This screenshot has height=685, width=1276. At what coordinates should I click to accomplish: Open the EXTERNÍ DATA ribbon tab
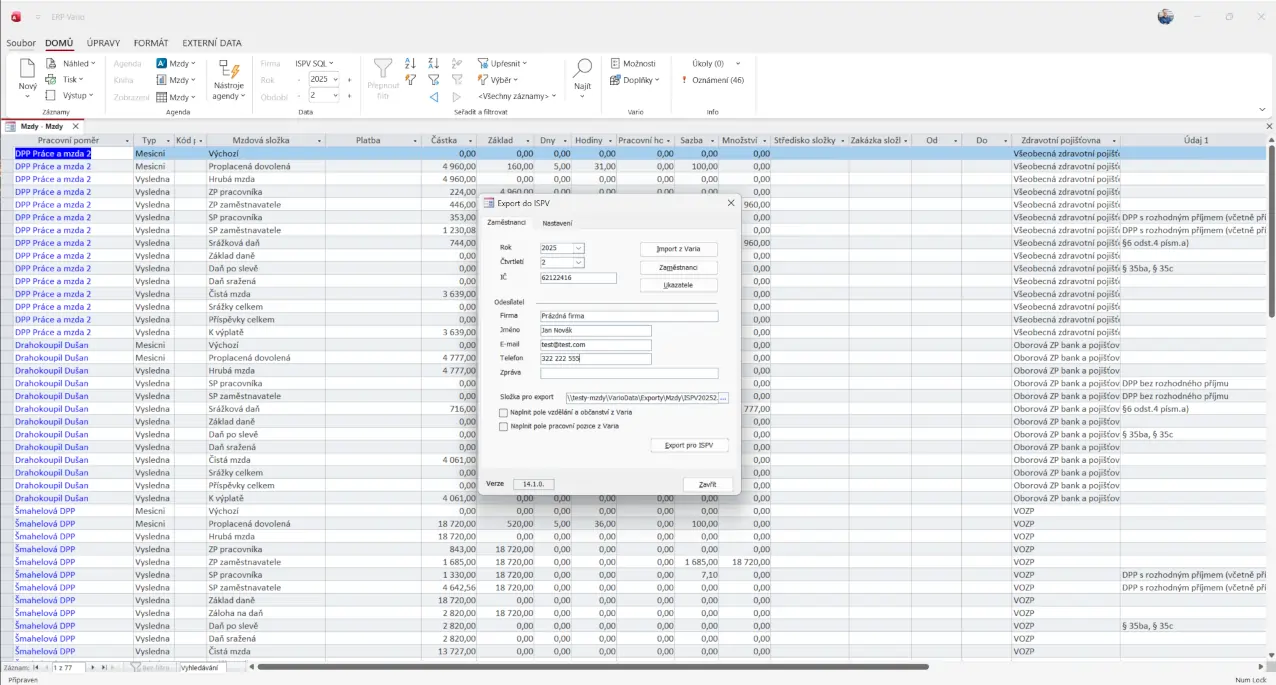(211, 43)
